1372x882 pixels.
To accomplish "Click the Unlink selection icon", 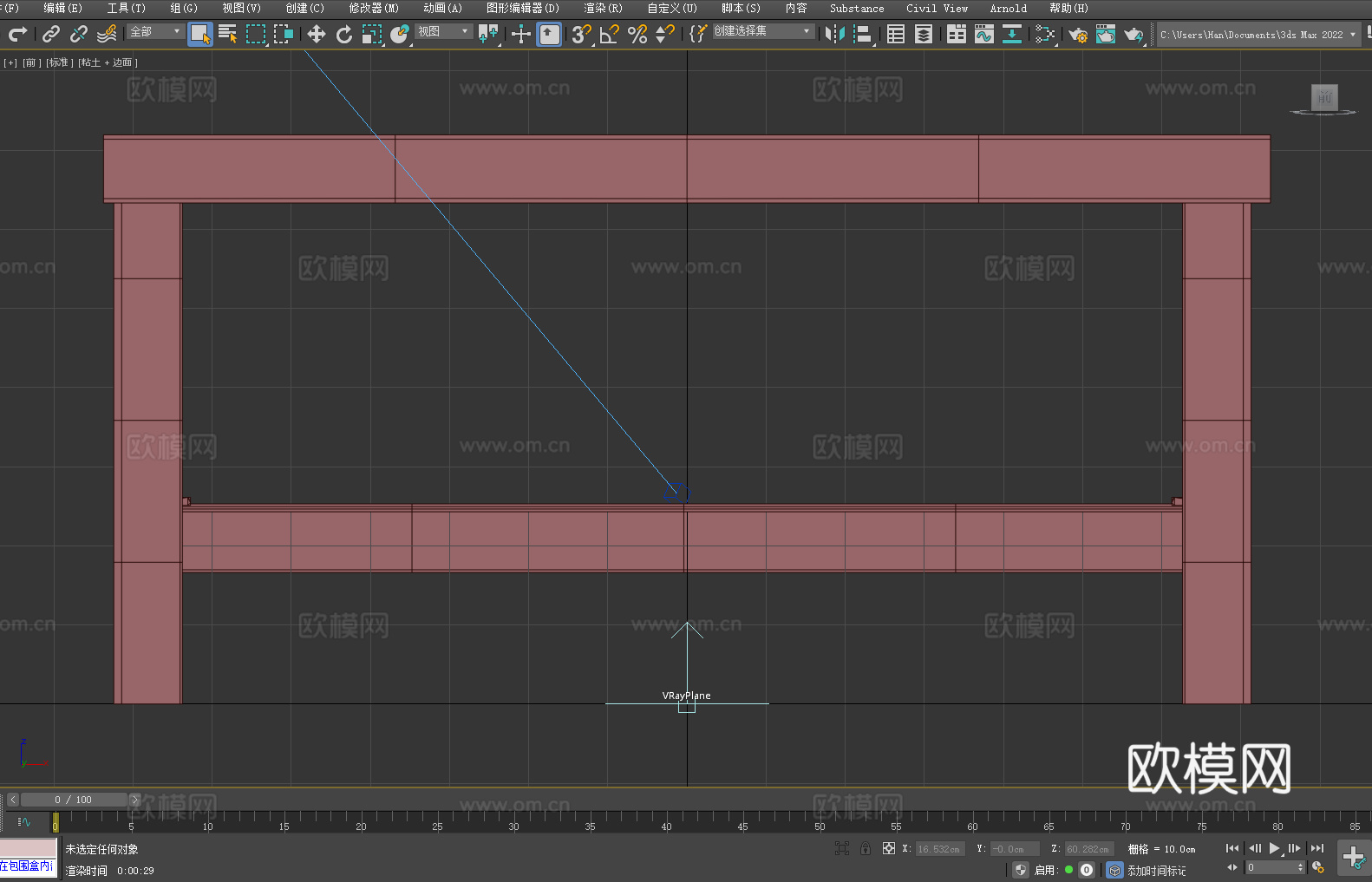I will (x=79, y=34).
